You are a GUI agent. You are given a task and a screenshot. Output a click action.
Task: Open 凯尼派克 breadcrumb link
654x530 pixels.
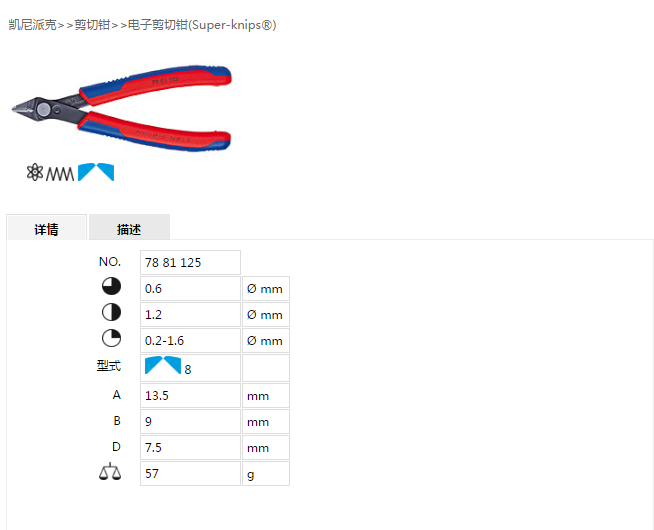click(x=33, y=25)
